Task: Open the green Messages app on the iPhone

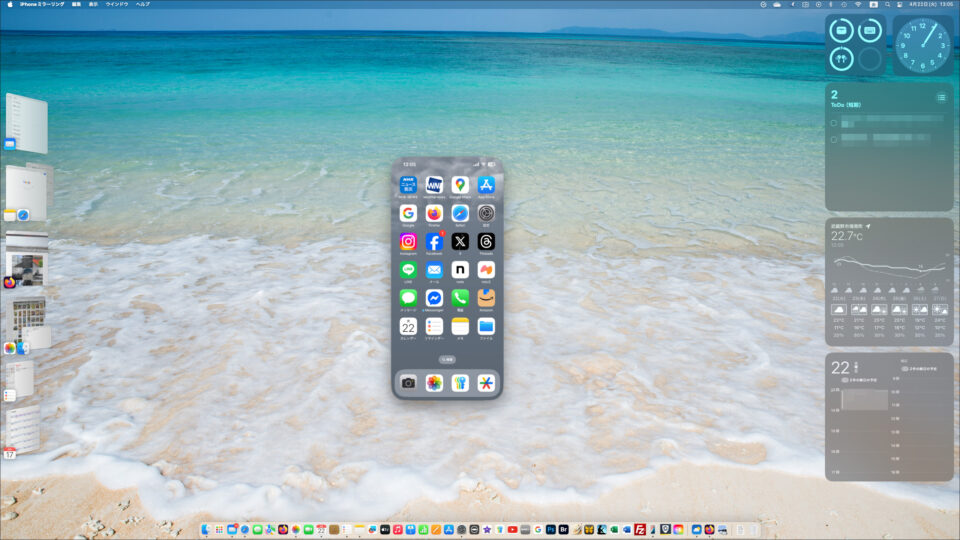Action: click(408, 298)
